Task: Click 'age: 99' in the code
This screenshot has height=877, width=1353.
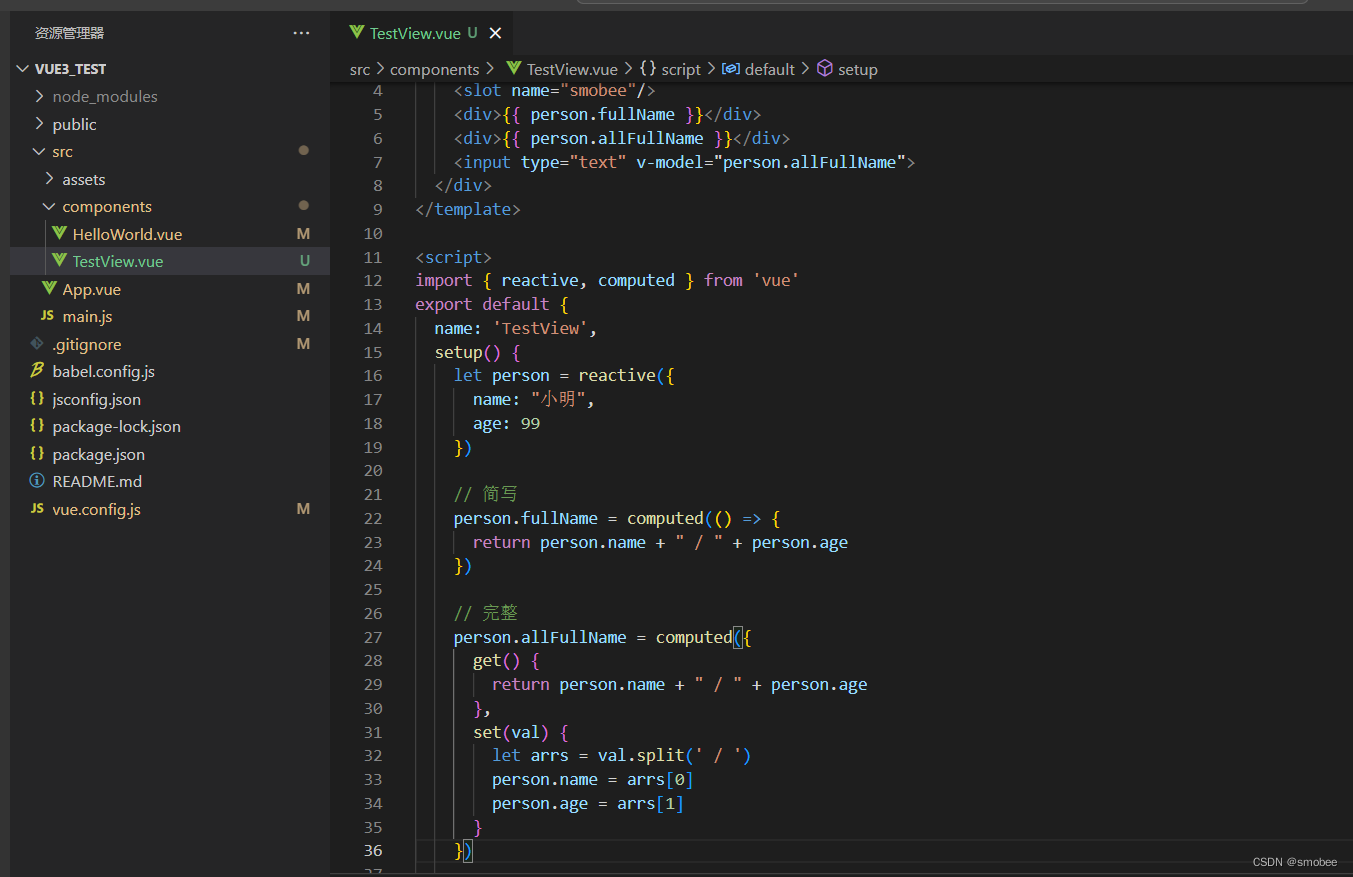Action: click(507, 423)
